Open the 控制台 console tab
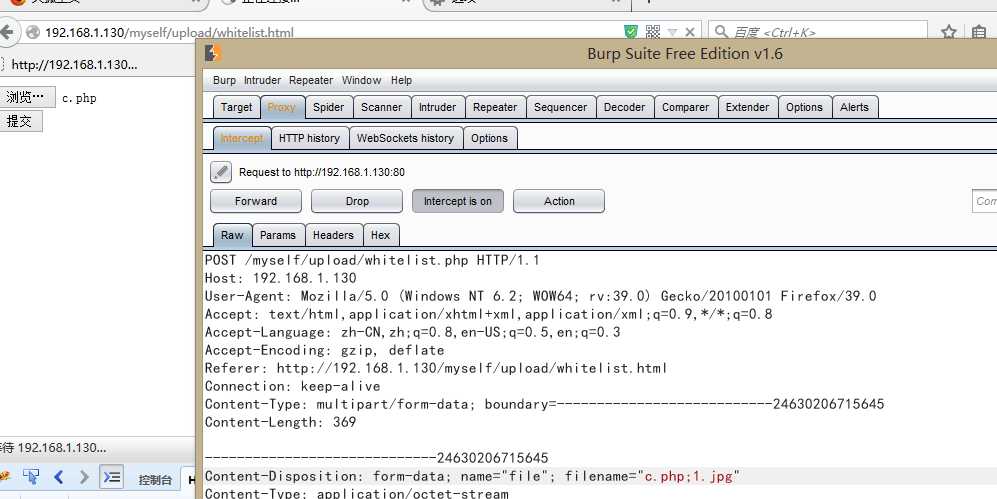This screenshot has height=499, width=997. click(x=155, y=480)
